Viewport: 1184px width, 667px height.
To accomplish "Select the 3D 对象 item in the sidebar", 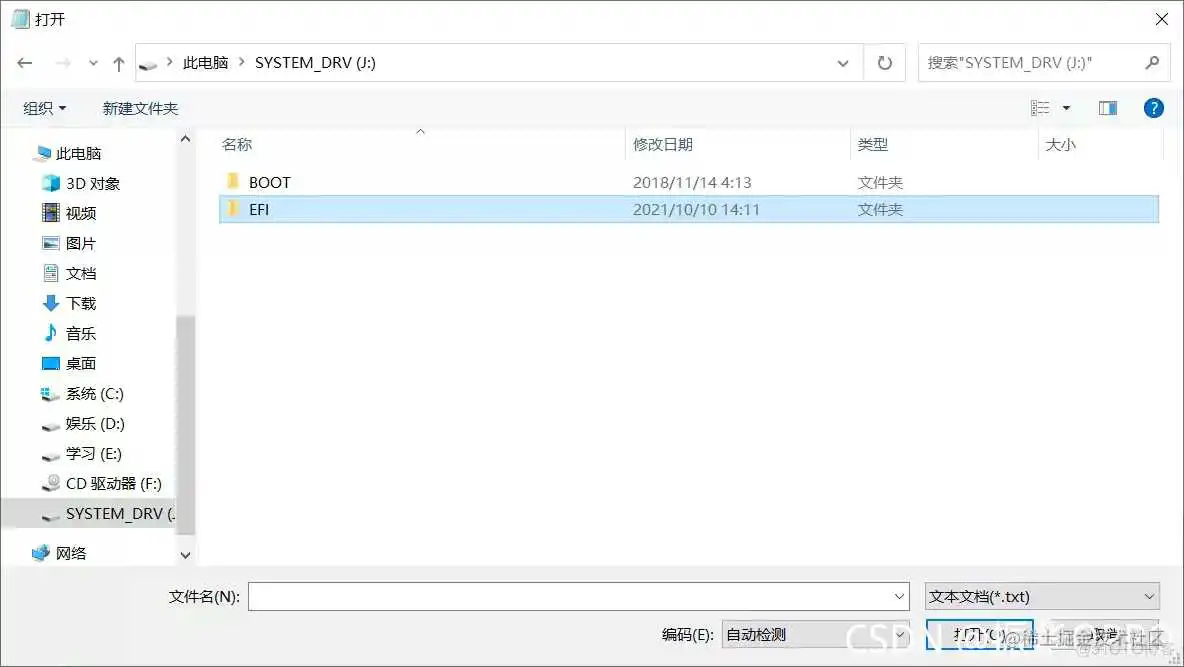I will pos(80,182).
